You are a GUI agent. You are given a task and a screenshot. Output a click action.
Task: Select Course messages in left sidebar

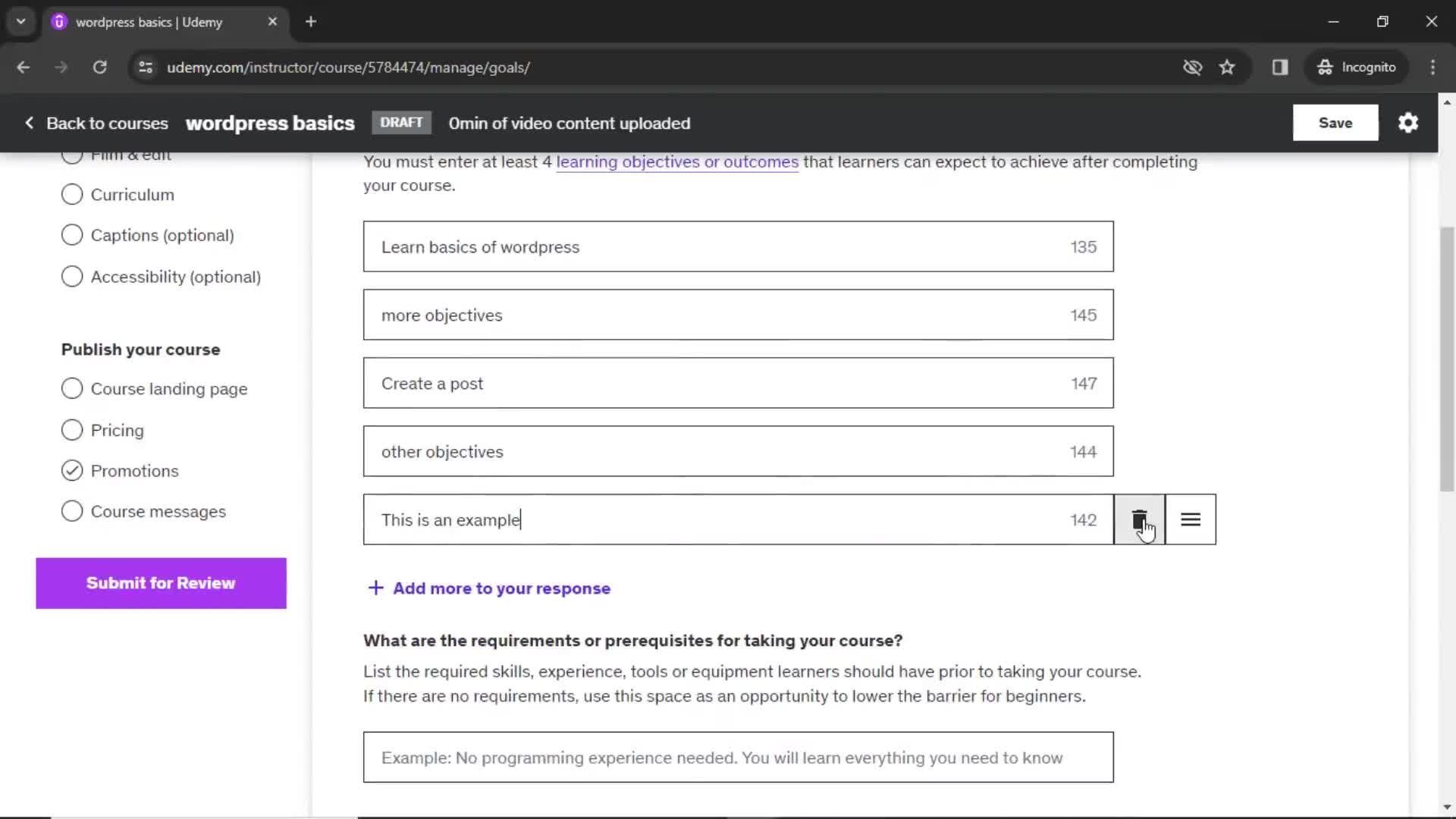tap(158, 511)
